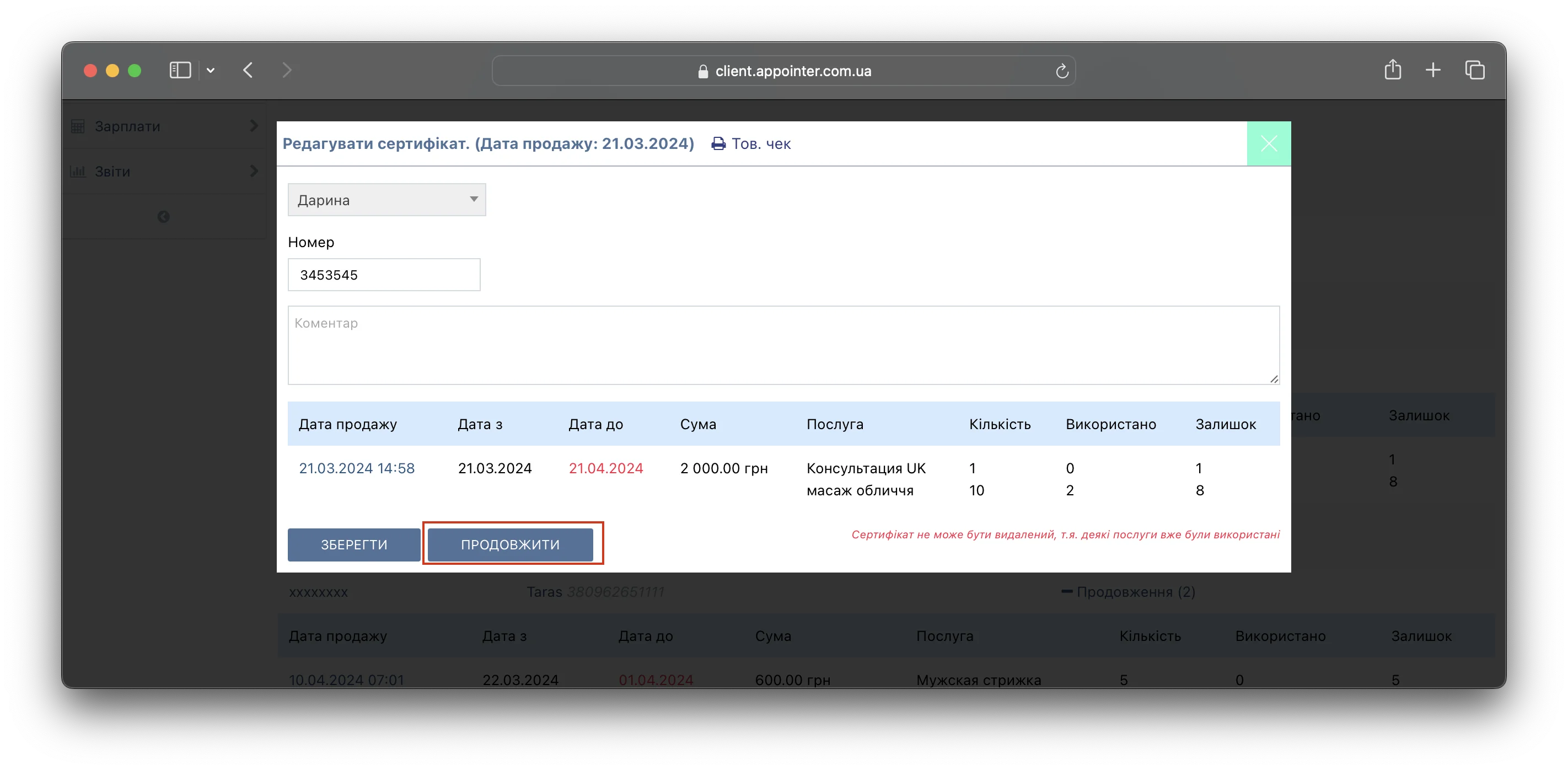Click the expiry date 21.04.2024
The height and width of the screenshot is (770, 1568).
click(x=606, y=468)
